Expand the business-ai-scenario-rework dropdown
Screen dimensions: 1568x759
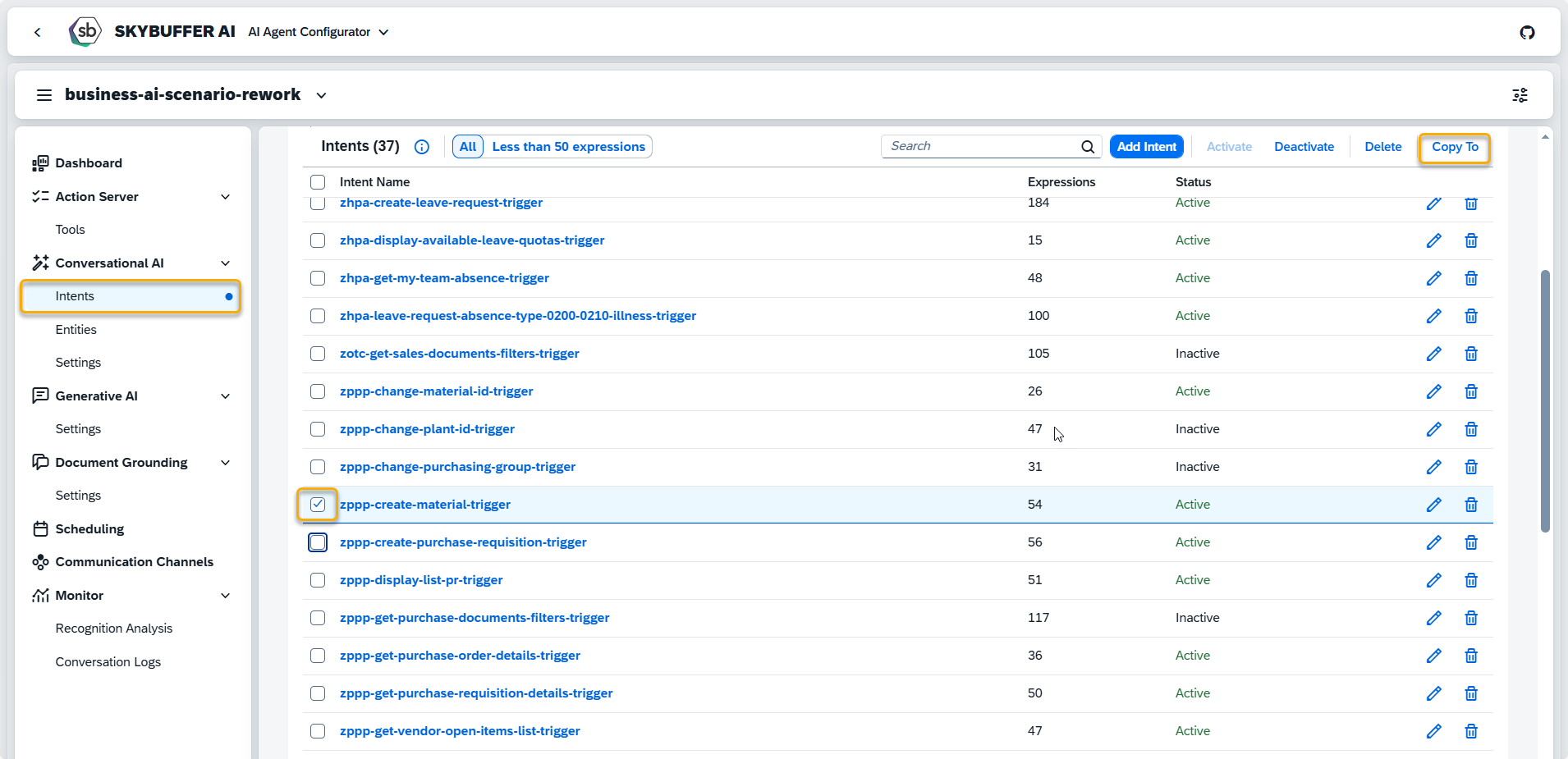tap(321, 95)
